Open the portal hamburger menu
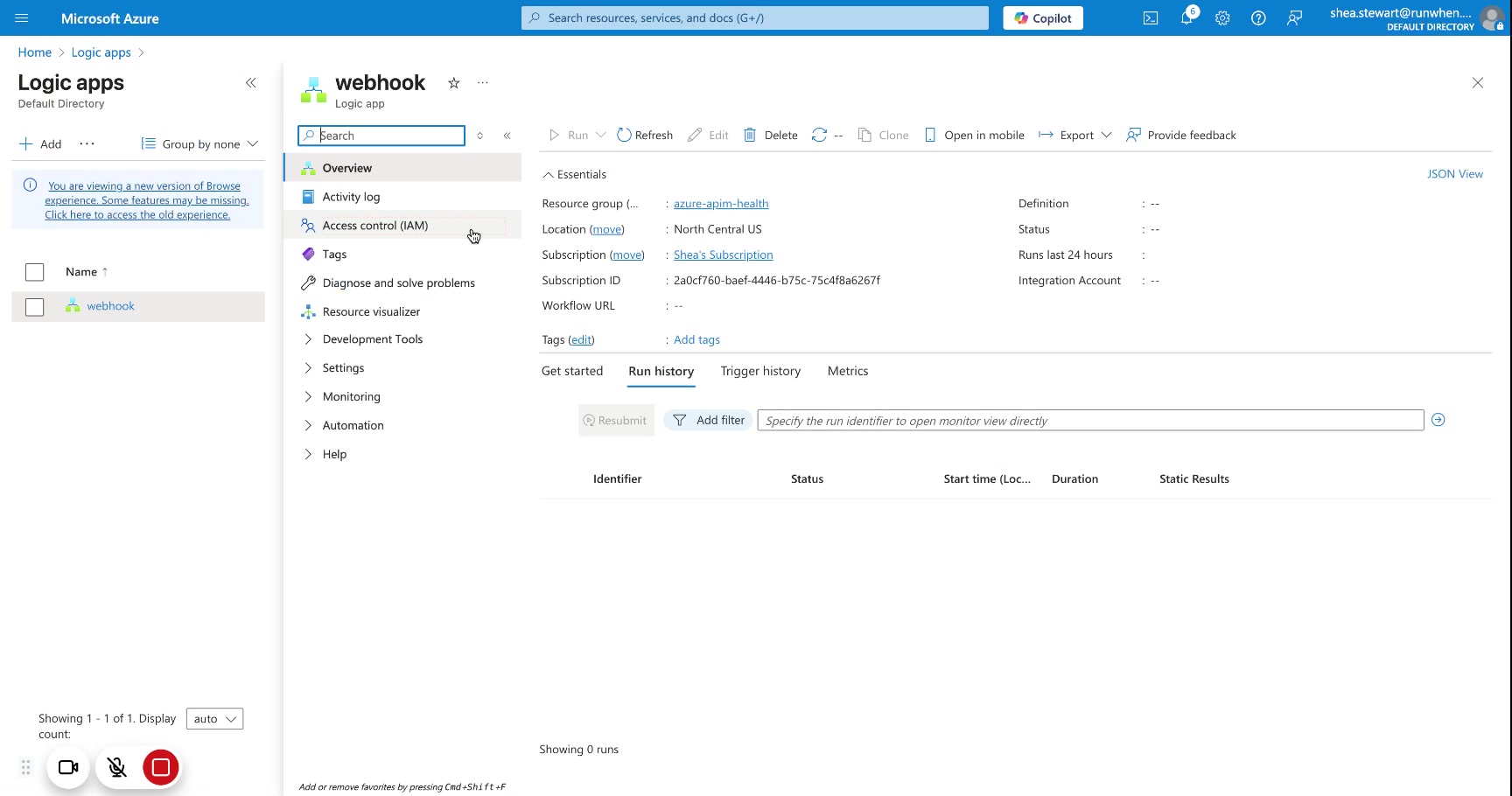Screen dimensions: 1512x796 pyautogui.click(x=22, y=18)
